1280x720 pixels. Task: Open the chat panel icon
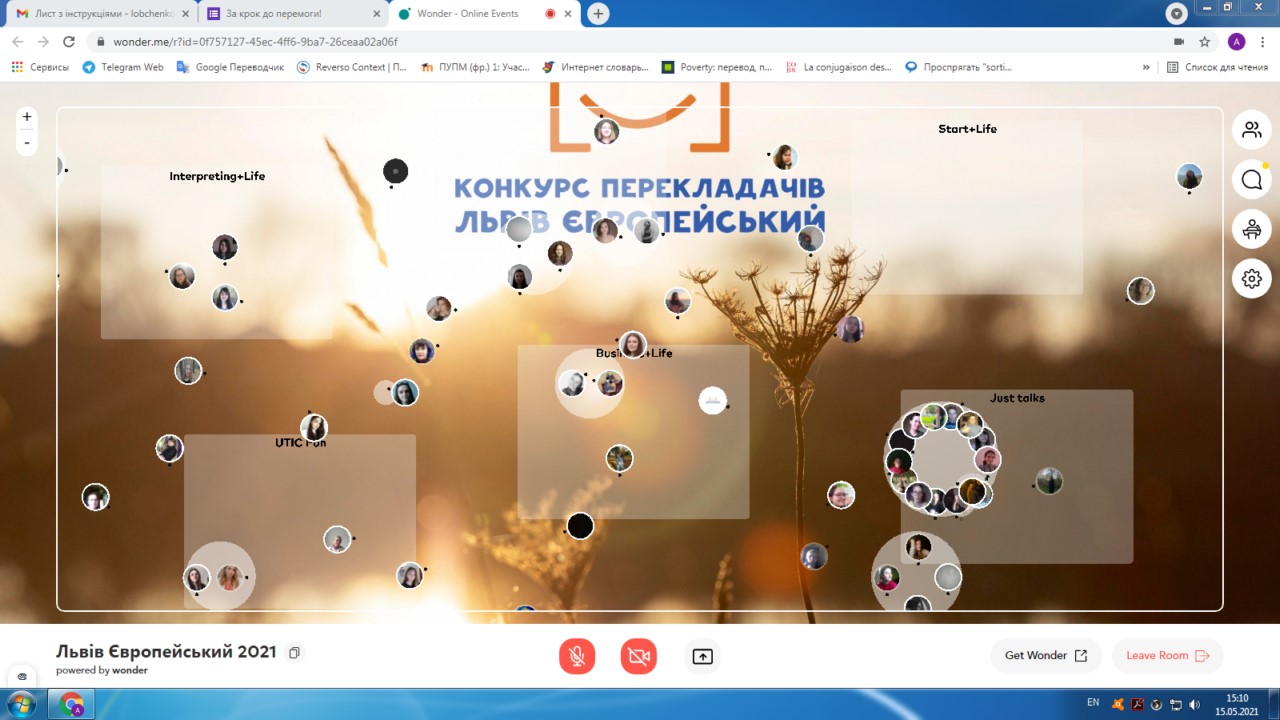coord(1251,180)
